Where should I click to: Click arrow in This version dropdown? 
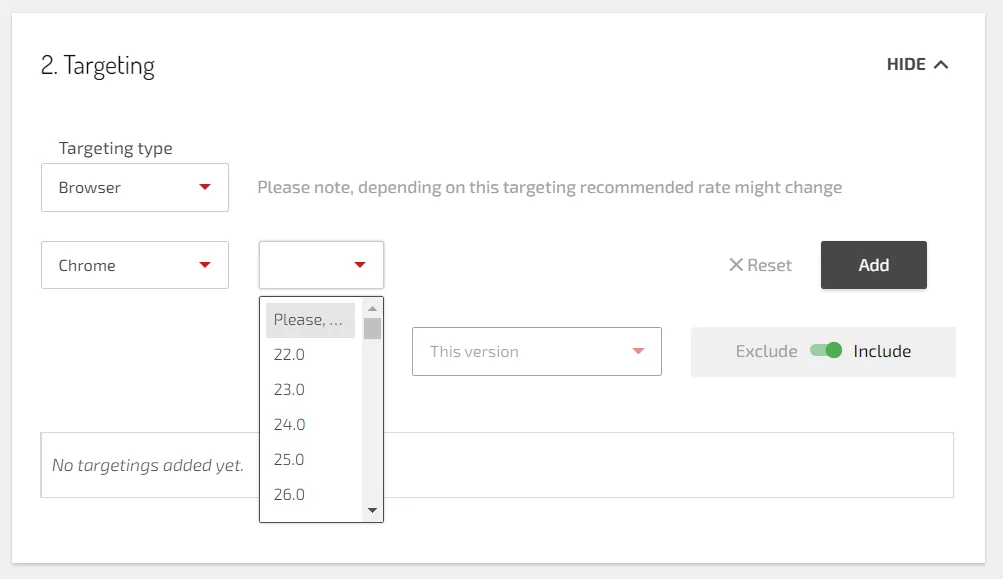(x=638, y=351)
